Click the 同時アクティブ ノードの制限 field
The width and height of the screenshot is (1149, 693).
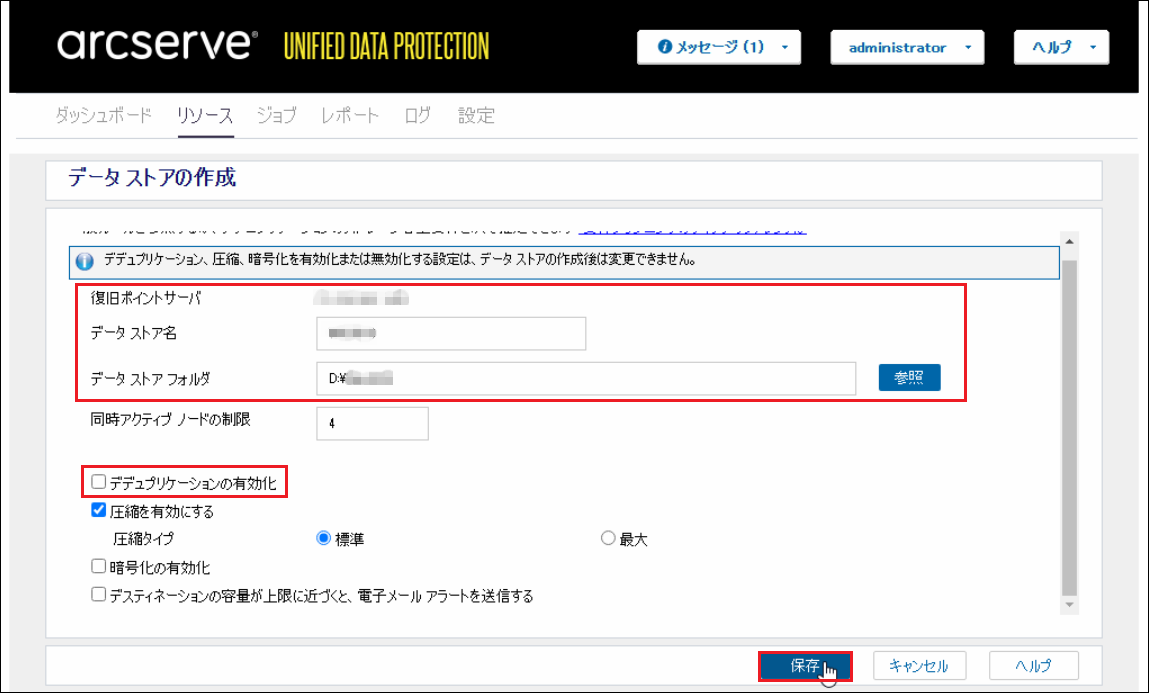click(372, 423)
